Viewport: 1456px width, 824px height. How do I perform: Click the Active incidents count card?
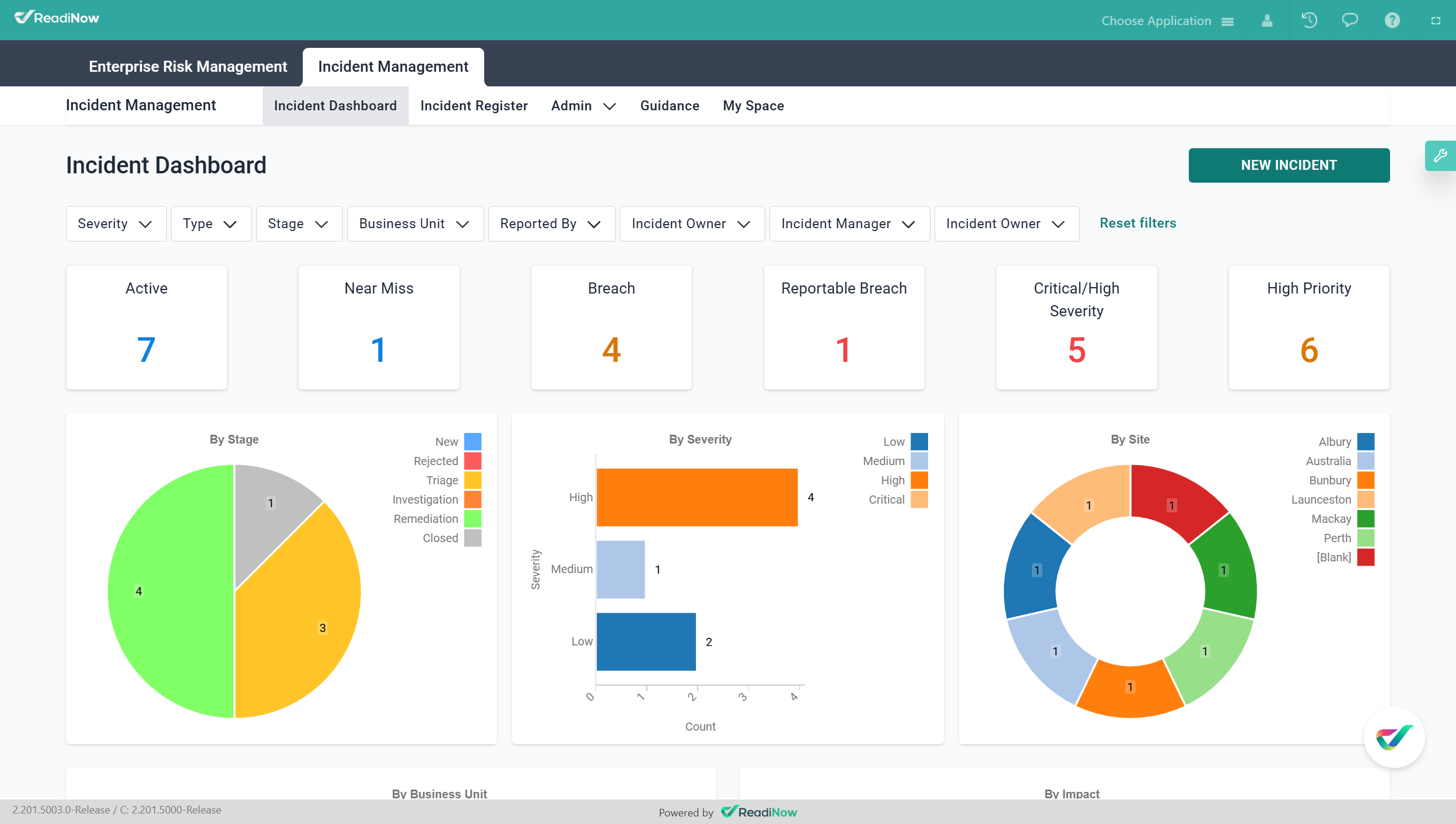click(x=146, y=327)
